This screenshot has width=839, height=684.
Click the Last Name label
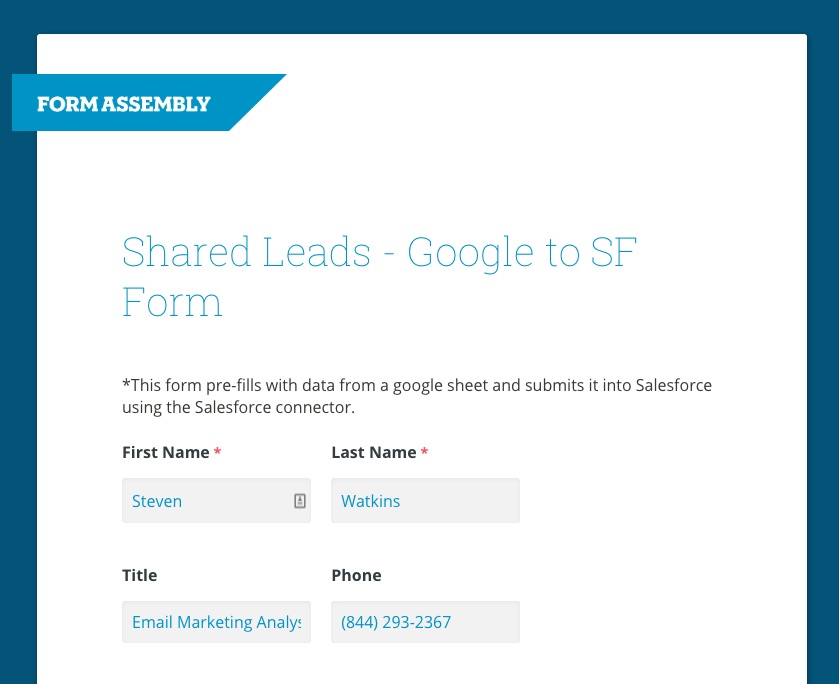374,452
